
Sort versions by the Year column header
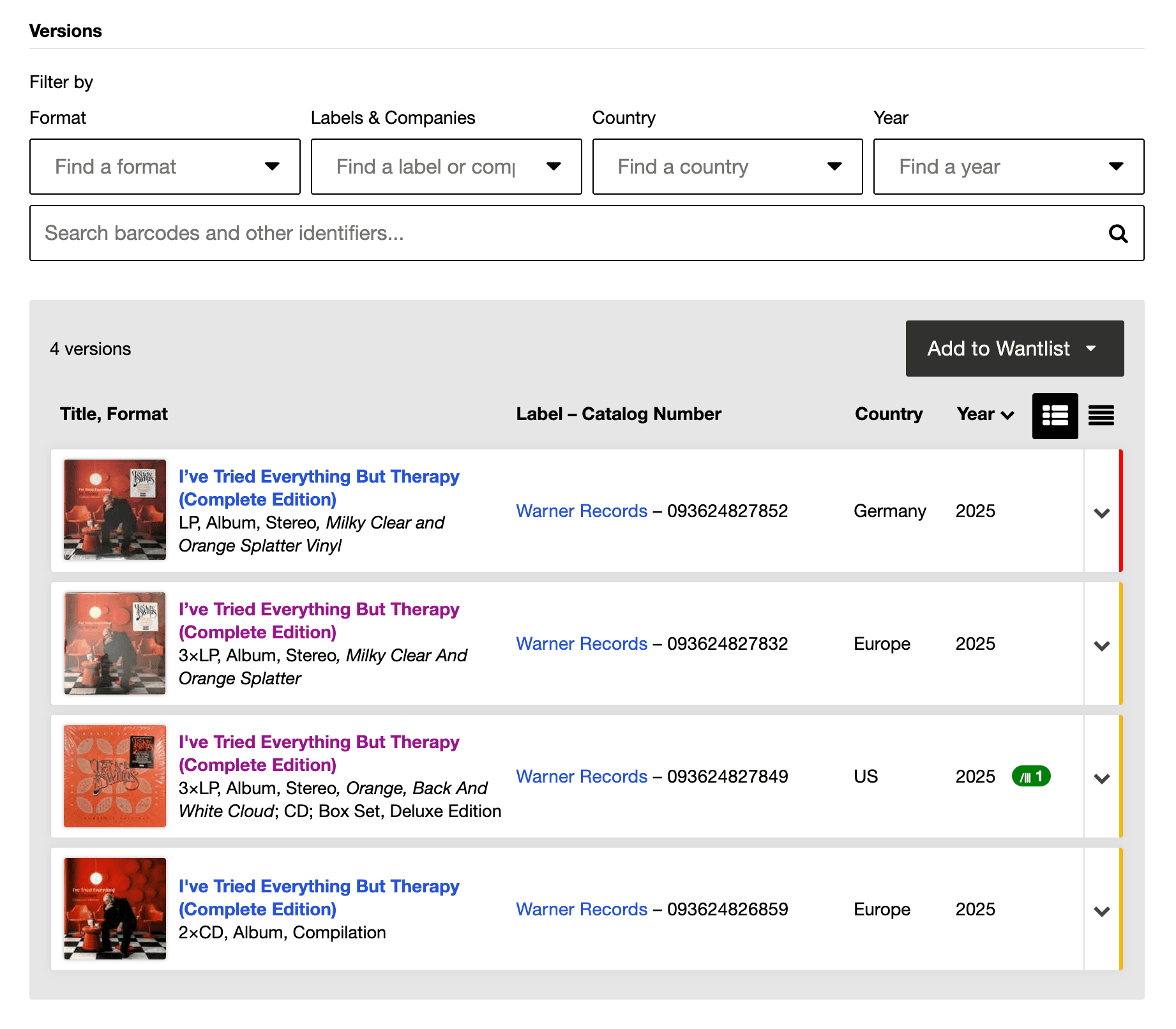tap(985, 414)
